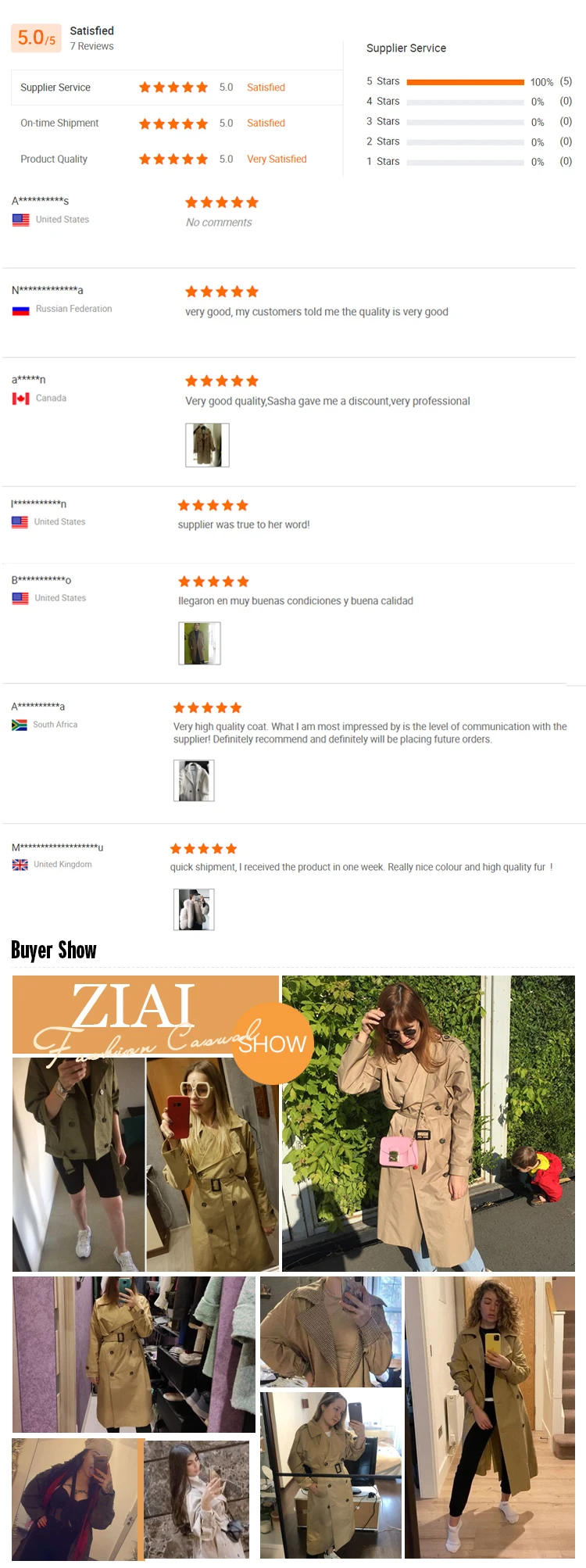This screenshot has height=1568, width=586.
Task: Open buyer photo with pink handbag
Action: click(428, 1123)
